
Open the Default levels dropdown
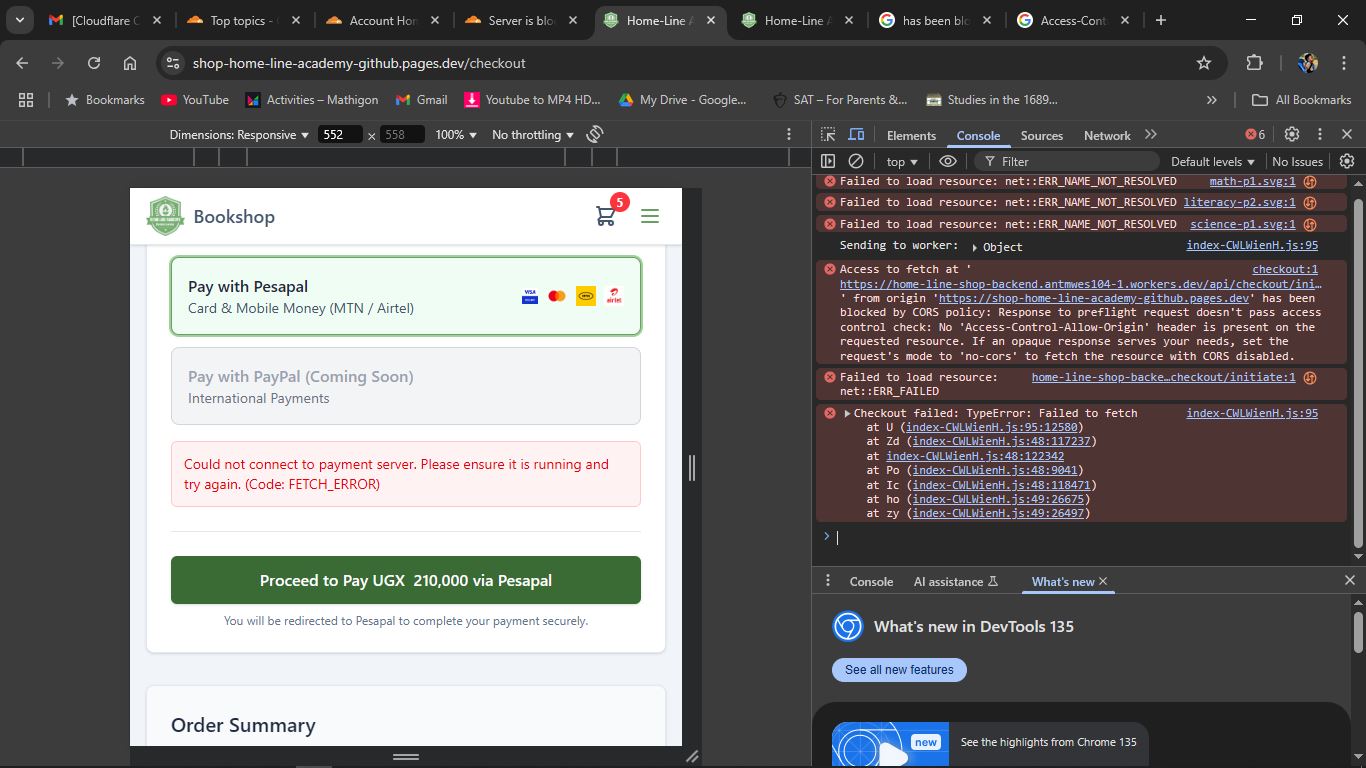(1212, 161)
